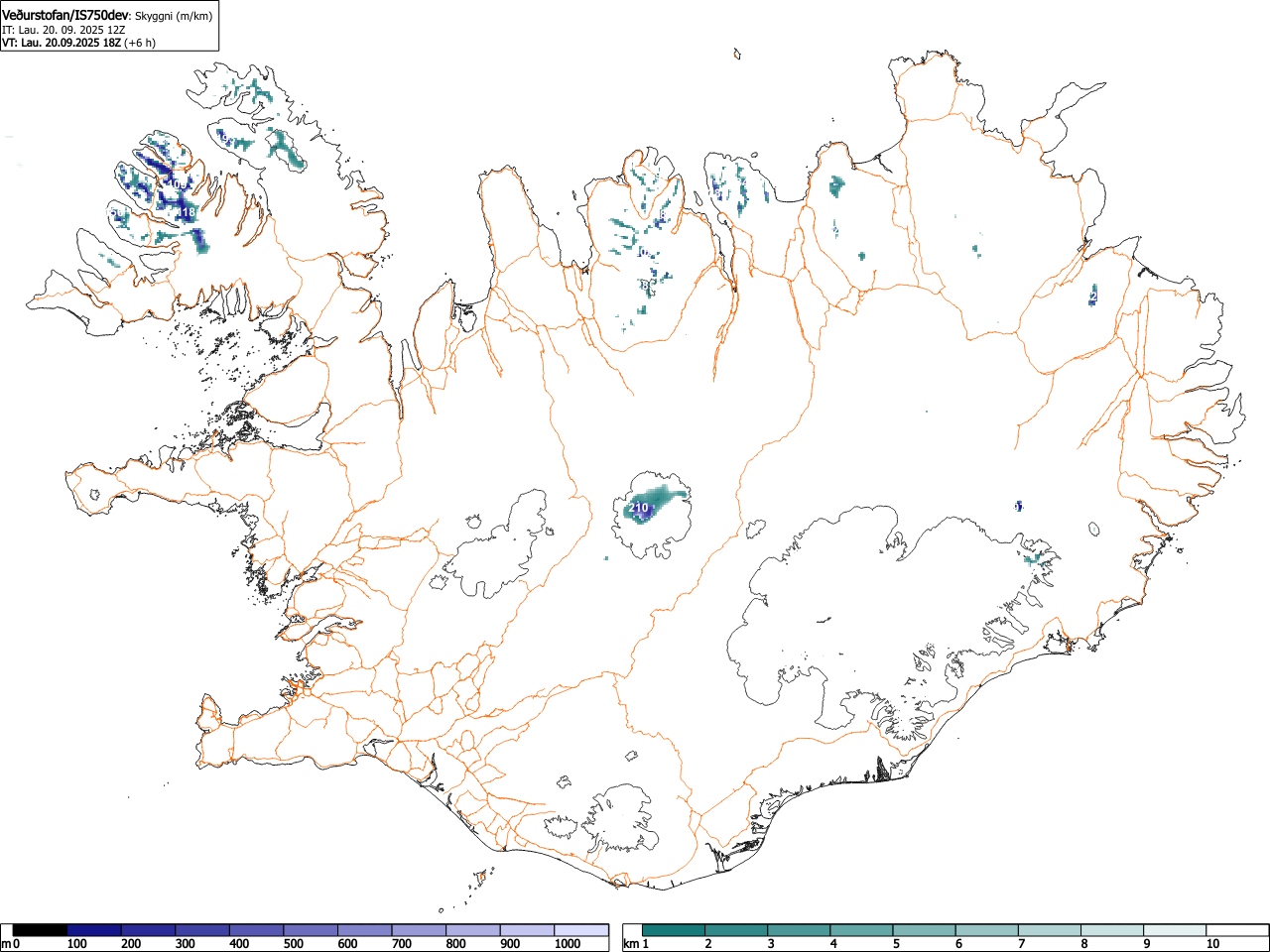Viewport: 1270px width, 952px height.
Task: Click the '1000' tick label on meters scale
Action: pyautogui.click(x=567, y=944)
